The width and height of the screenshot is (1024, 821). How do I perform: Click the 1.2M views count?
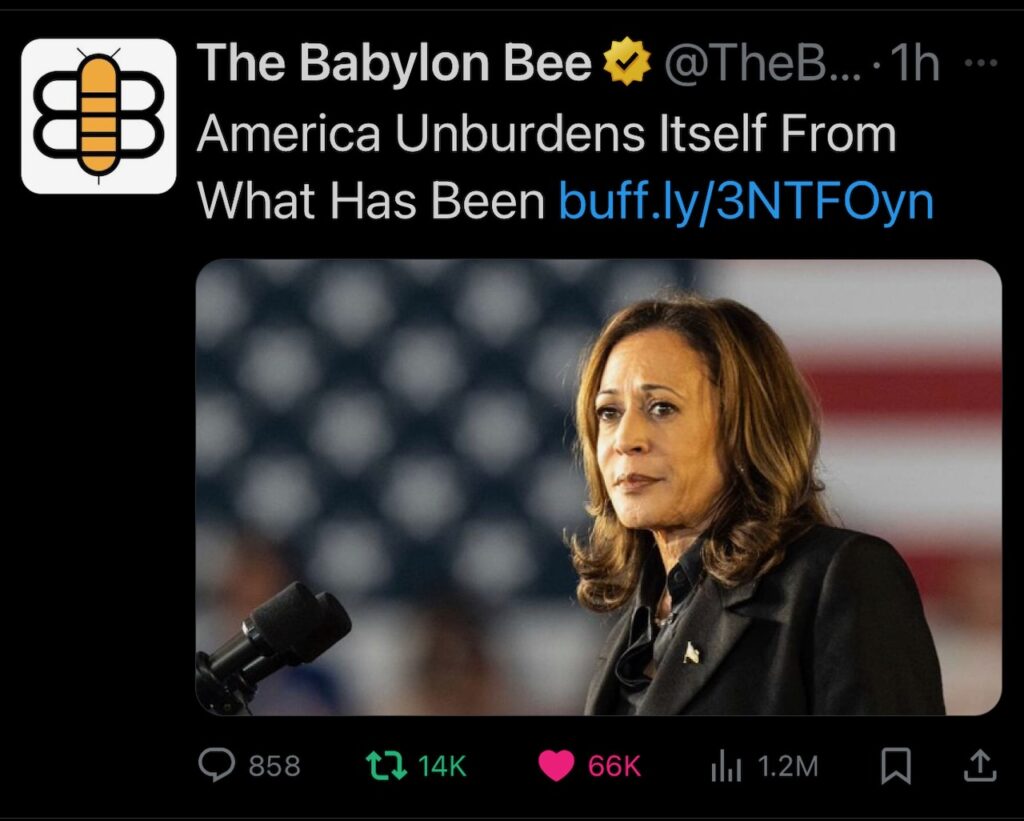tap(788, 765)
